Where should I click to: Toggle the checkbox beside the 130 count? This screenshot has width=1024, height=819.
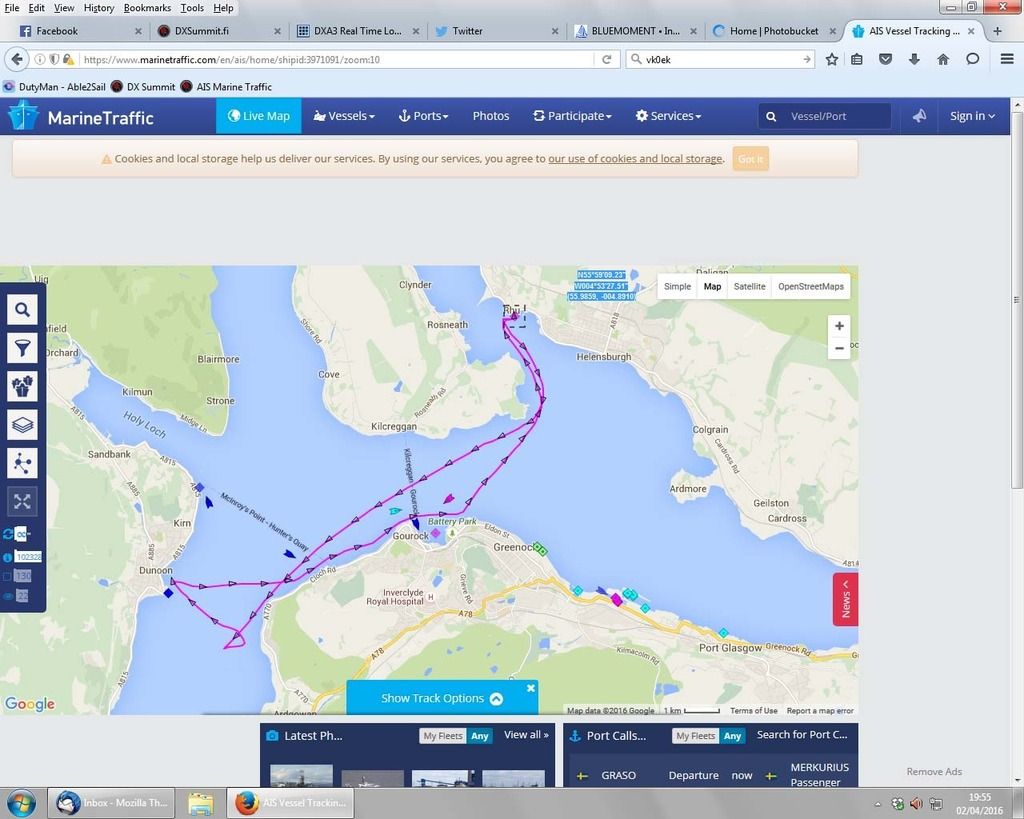(7, 576)
